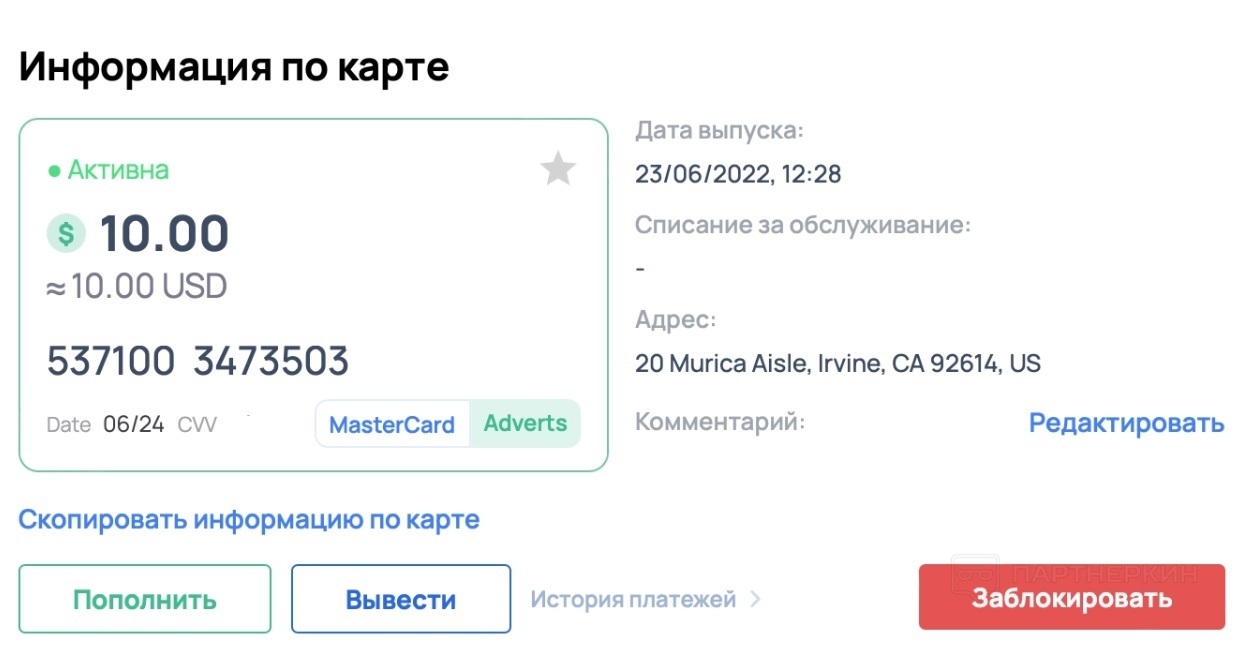Screen dimensions: 1240x646
Task: Click the issue date 23/06/2022, 12:28
Action: pyautogui.click(x=738, y=174)
